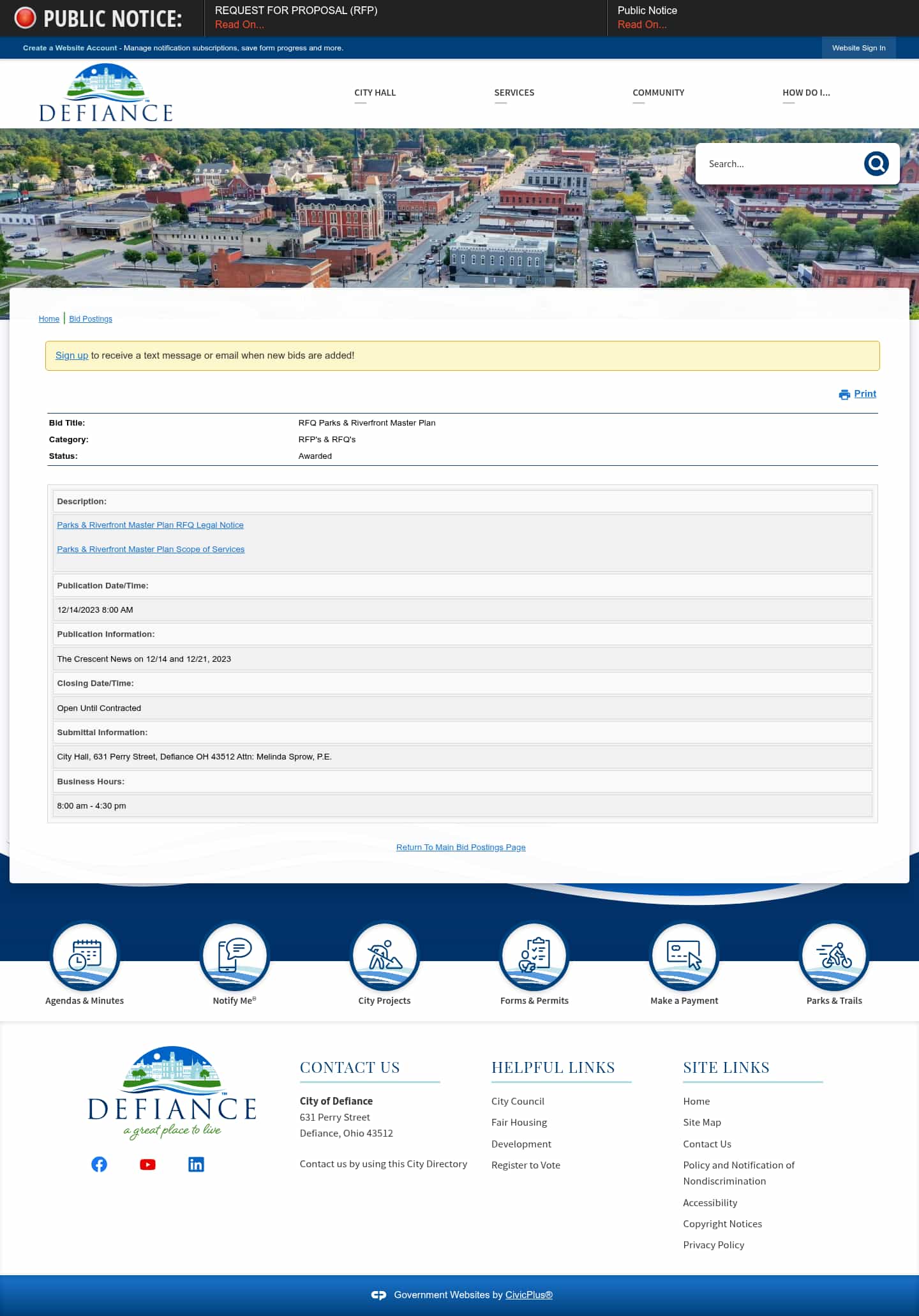919x1316 pixels.
Task: Select 'The Crescent News on 12/14 and 12/21, 2023'
Action: pos(144,659)
